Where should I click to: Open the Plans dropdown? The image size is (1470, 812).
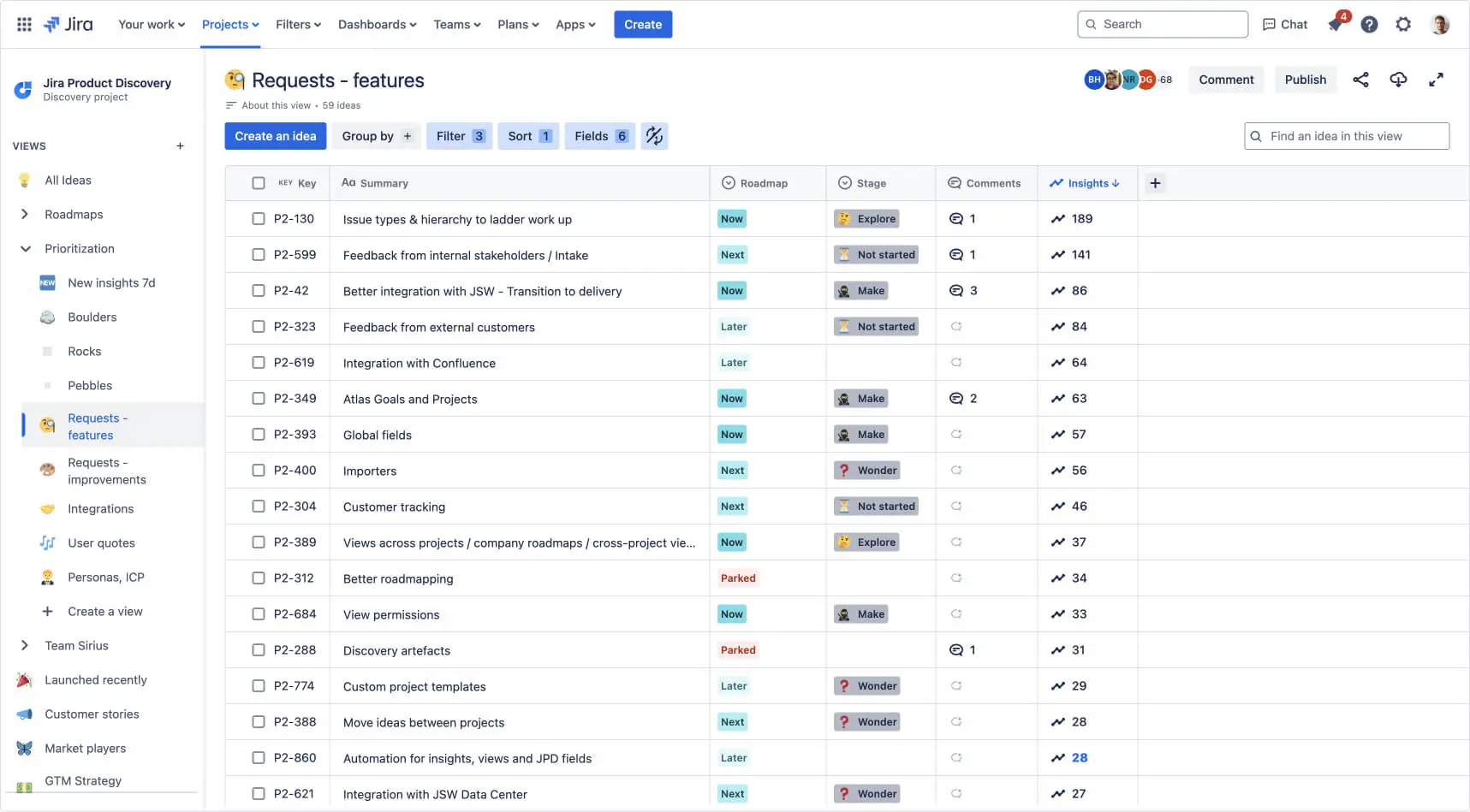click(518, 24)
